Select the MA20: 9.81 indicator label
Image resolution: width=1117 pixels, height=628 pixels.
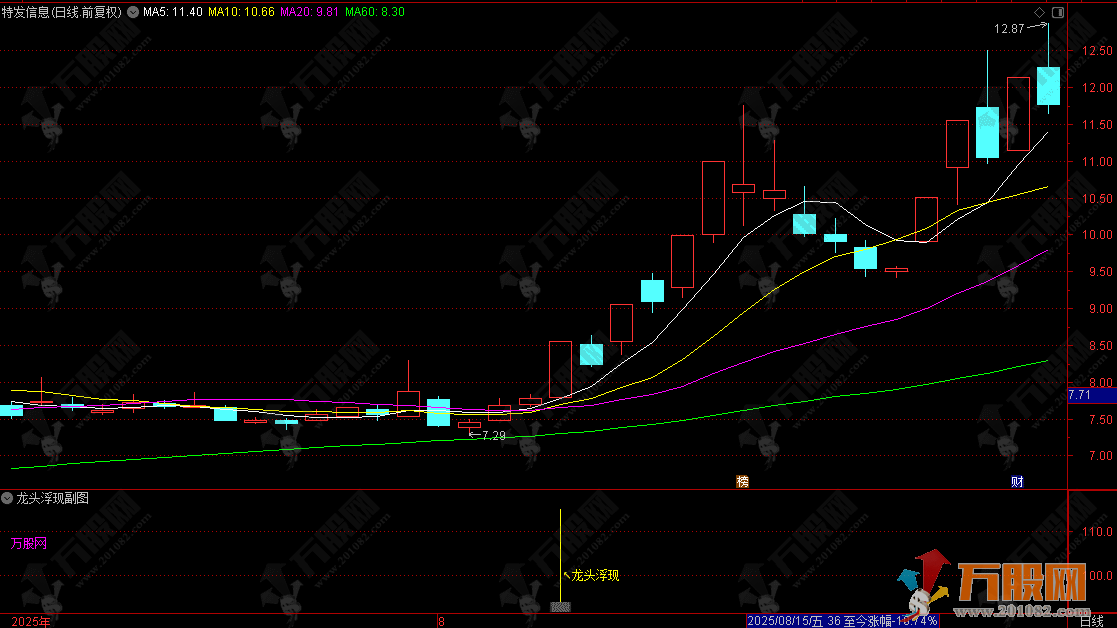click(x=309, y=12)
